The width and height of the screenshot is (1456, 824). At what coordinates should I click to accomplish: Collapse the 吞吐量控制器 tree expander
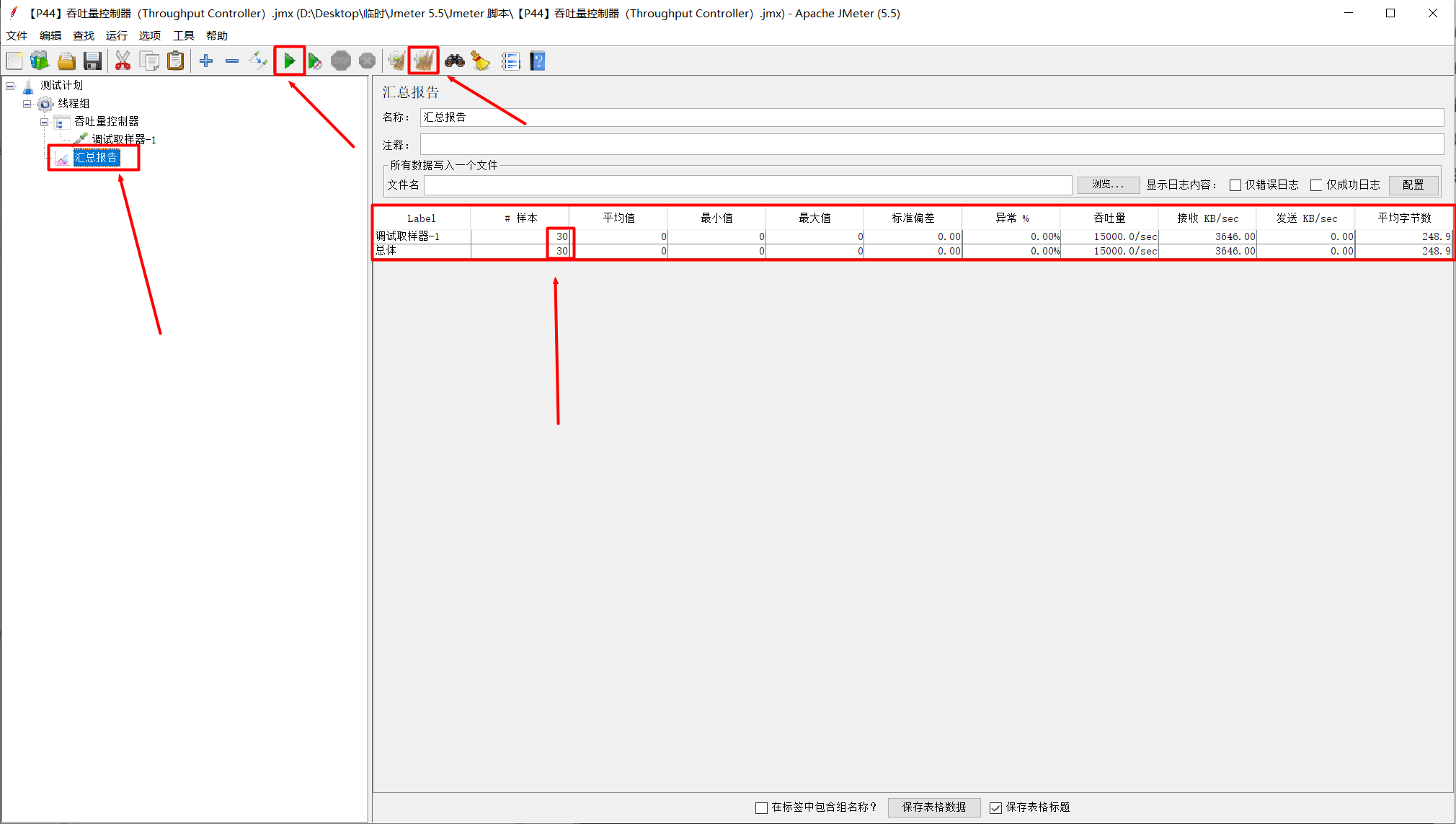(x=45, y=122)
